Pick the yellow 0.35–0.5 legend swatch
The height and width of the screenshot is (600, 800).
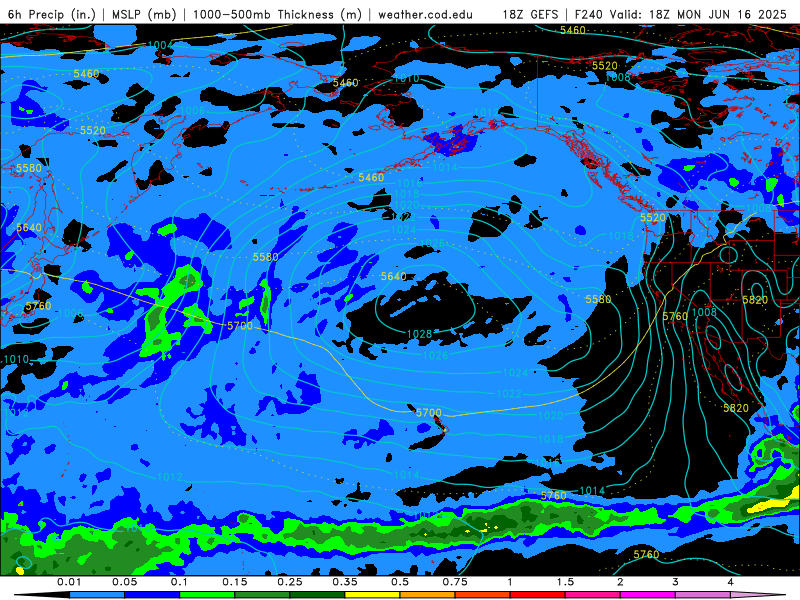pyautogui.click(x=372, y=595)
